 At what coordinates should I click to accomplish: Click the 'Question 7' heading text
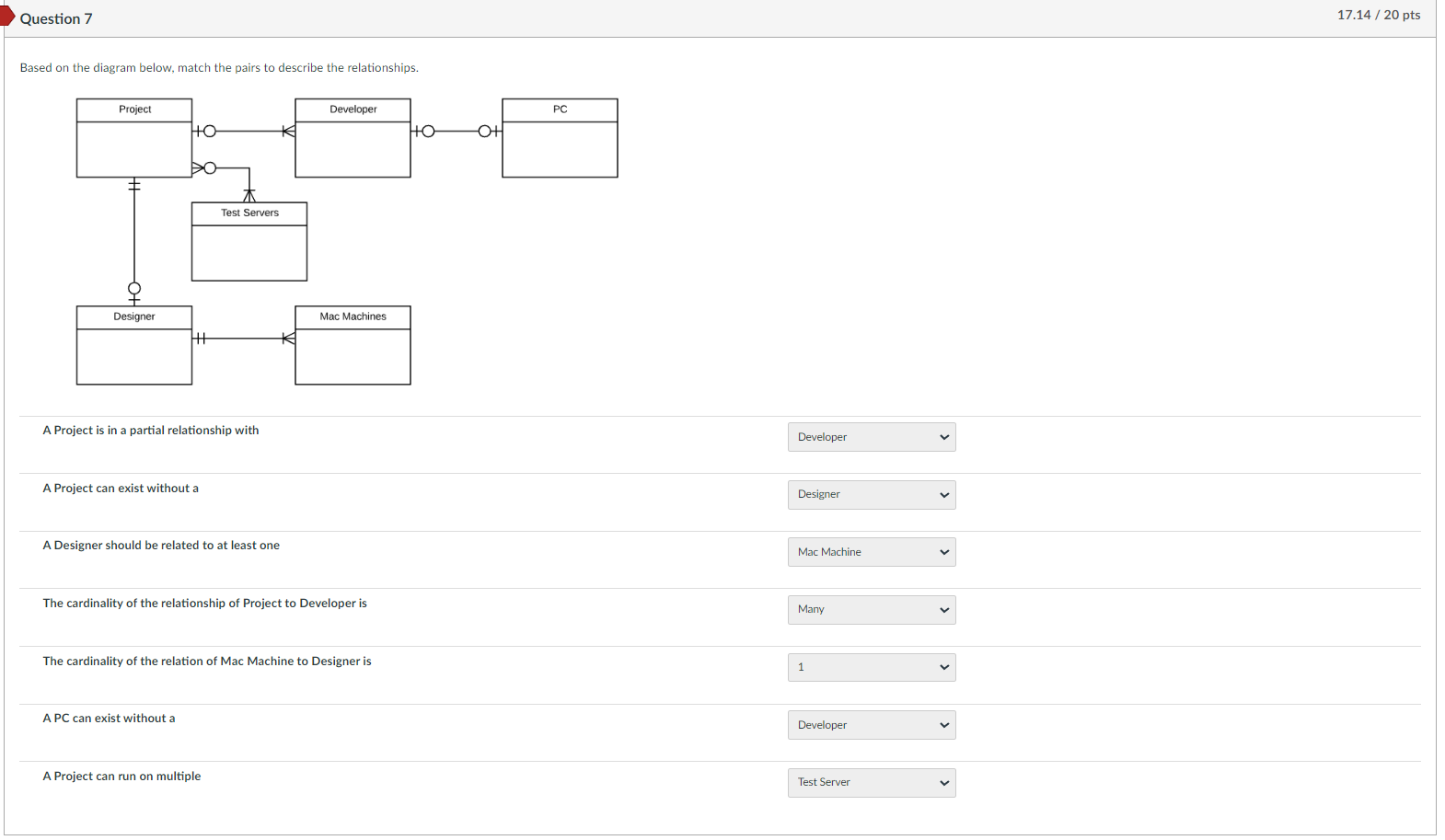click(56, 18)
